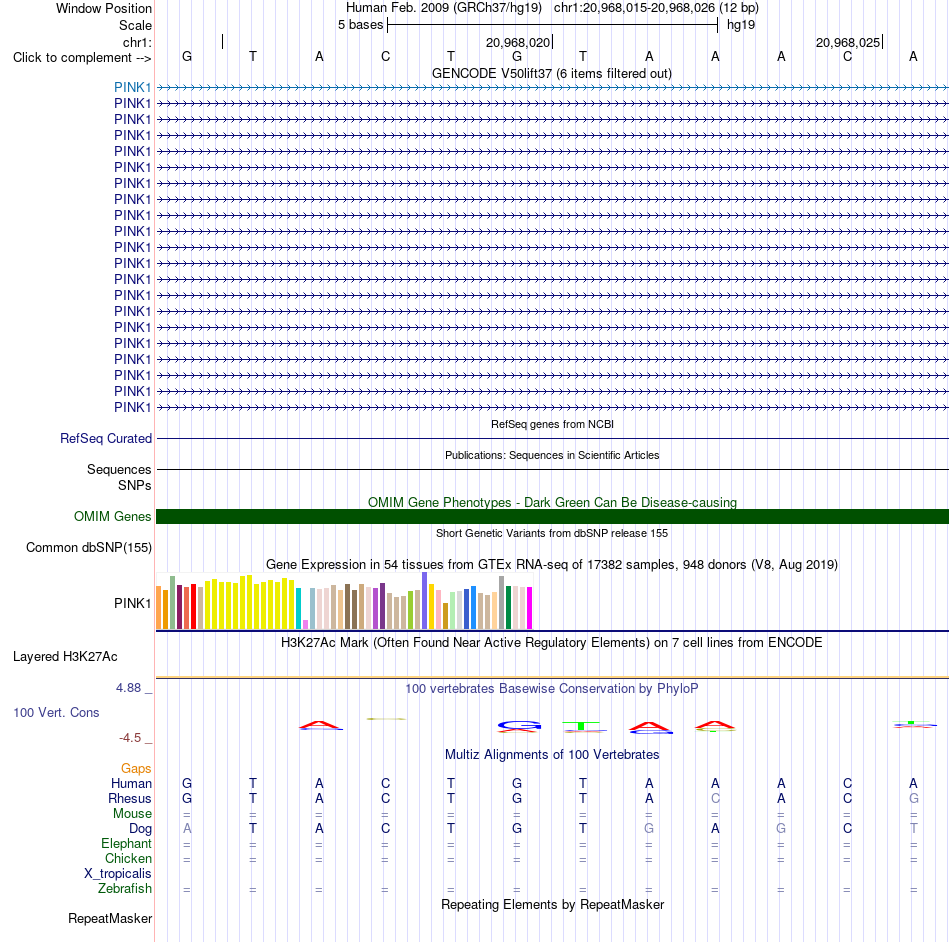Click the chr1: ruler label

click(137, 42)
